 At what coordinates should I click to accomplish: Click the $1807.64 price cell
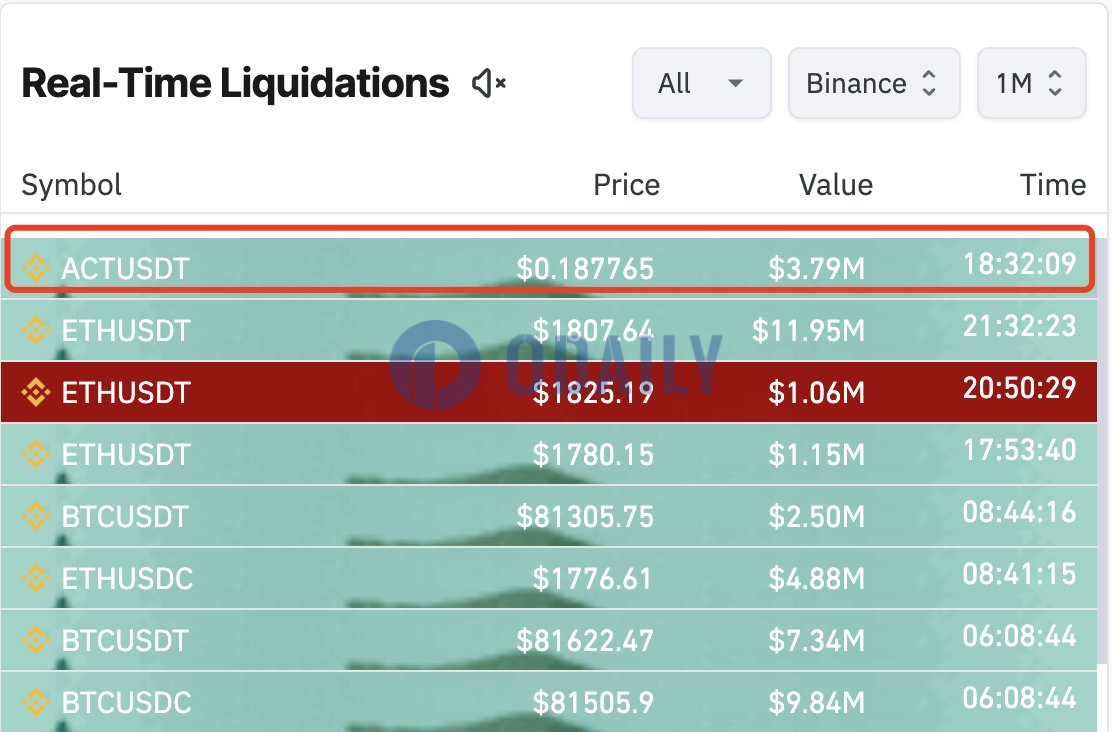(x=593, y=331)
